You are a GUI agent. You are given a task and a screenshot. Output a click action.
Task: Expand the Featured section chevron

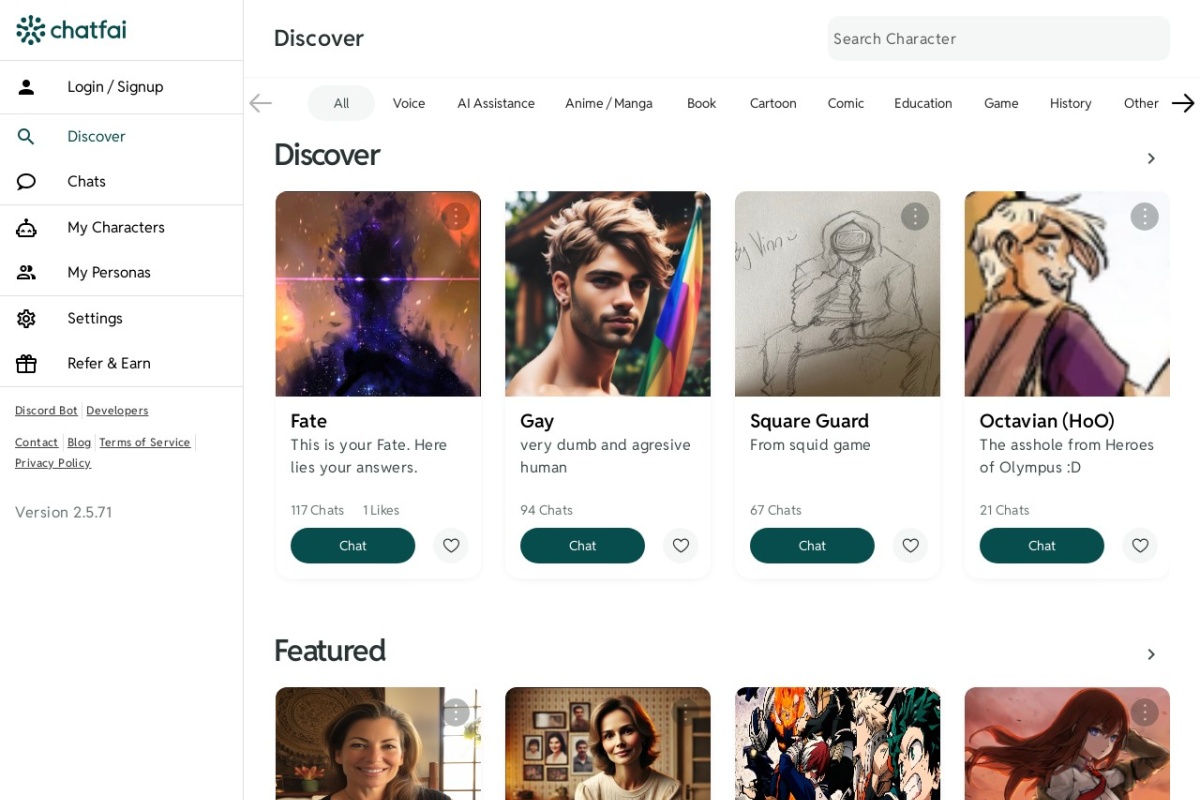1151,654
